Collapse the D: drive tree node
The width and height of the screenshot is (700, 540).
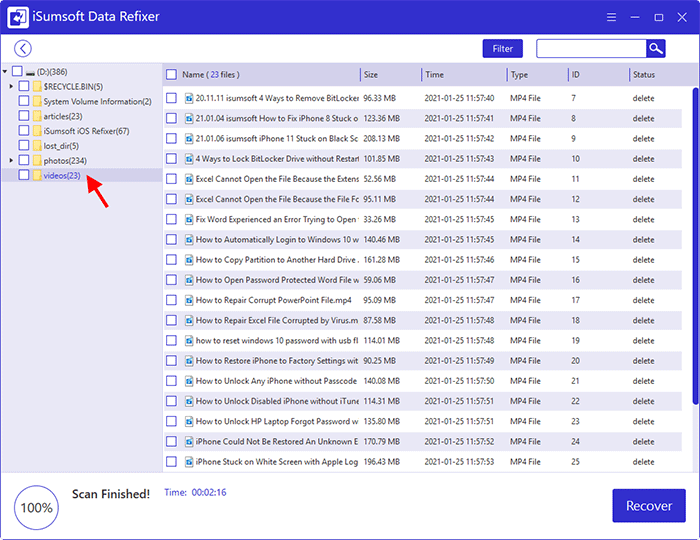pos(5,71)
